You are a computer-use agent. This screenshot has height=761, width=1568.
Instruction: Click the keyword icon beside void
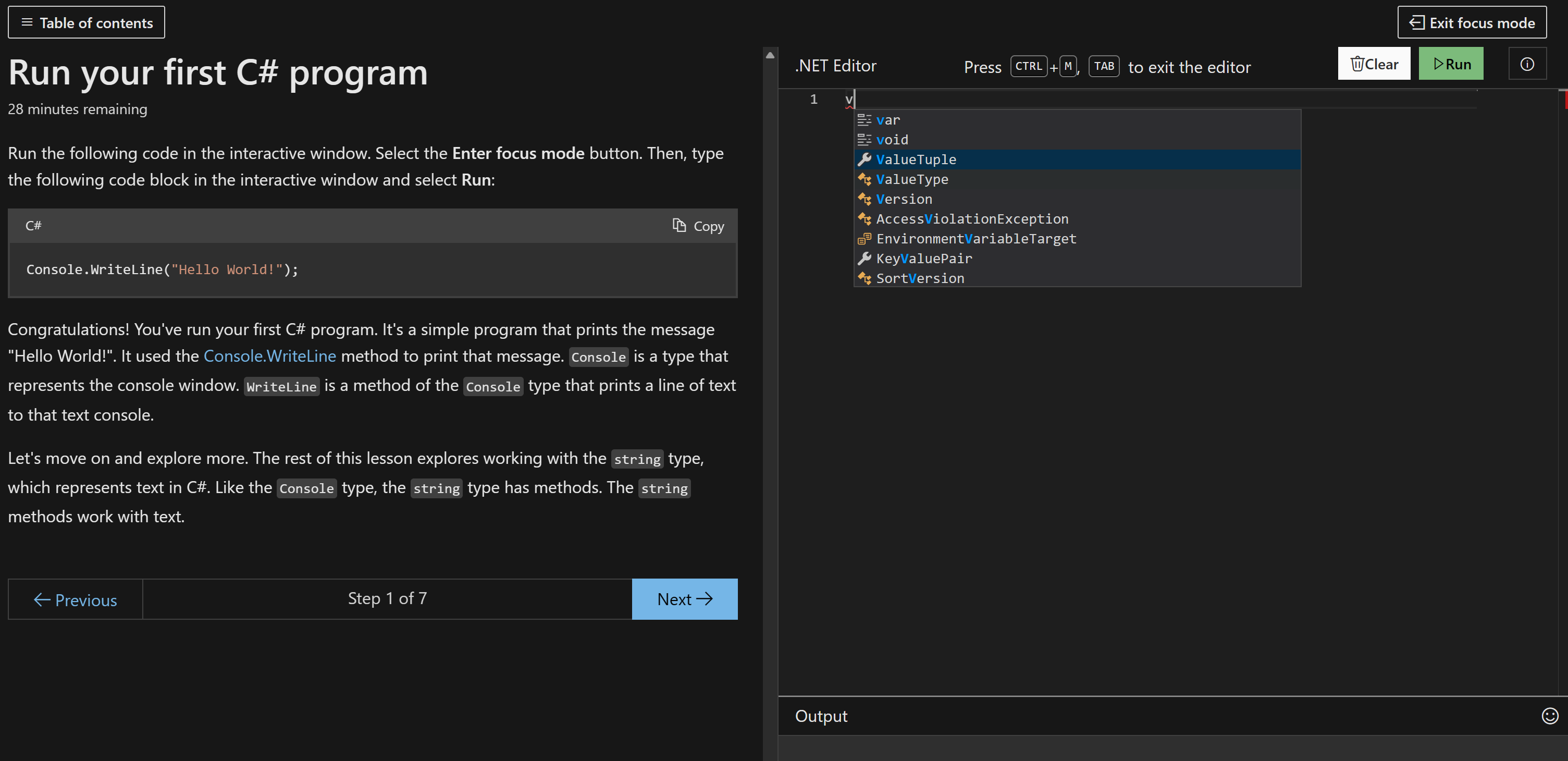click(x=865, y=139)
